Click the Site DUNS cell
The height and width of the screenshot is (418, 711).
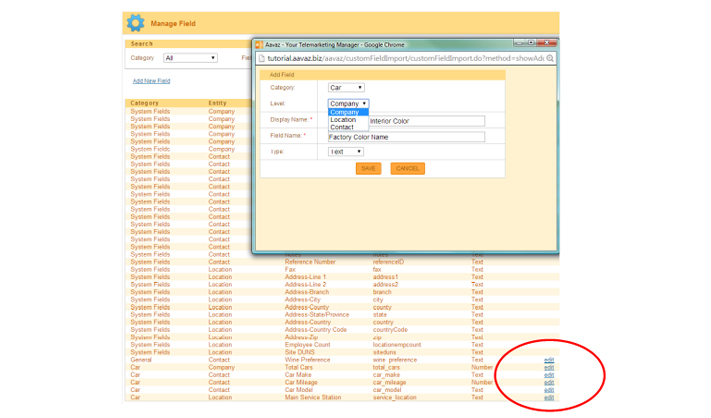(x=300, y=352)
